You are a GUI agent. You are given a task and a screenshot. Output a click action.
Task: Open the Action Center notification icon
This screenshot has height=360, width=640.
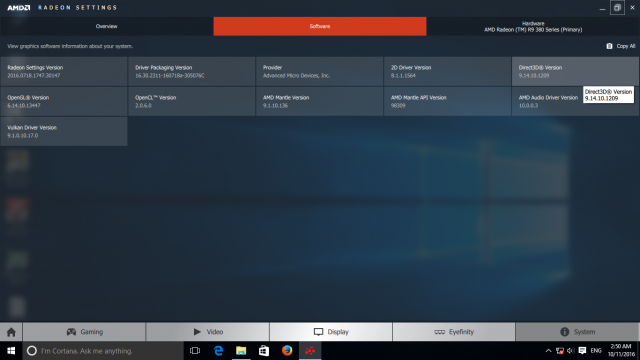click(582, 351)
